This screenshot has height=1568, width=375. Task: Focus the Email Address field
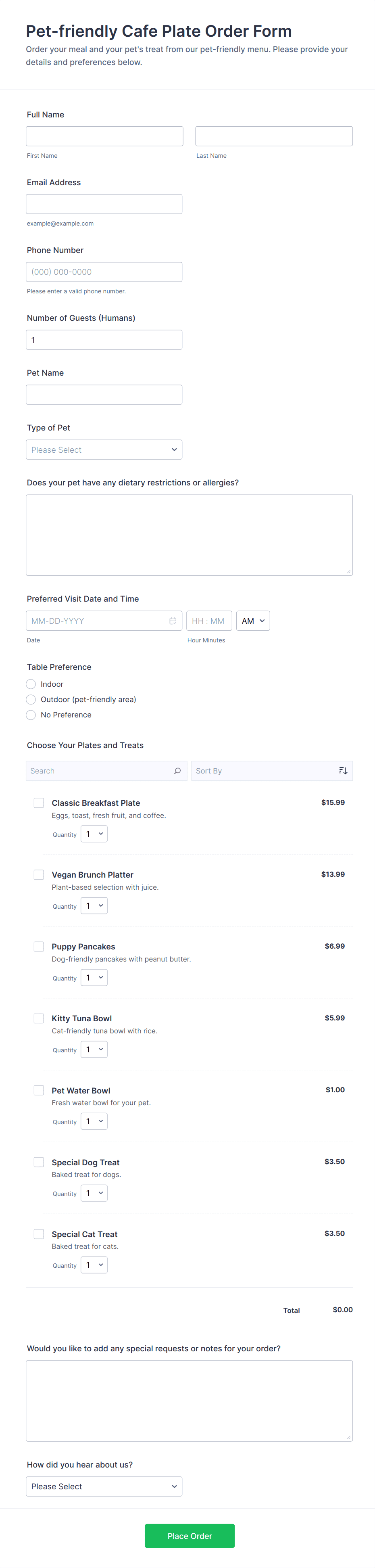[x=104, y=204]
